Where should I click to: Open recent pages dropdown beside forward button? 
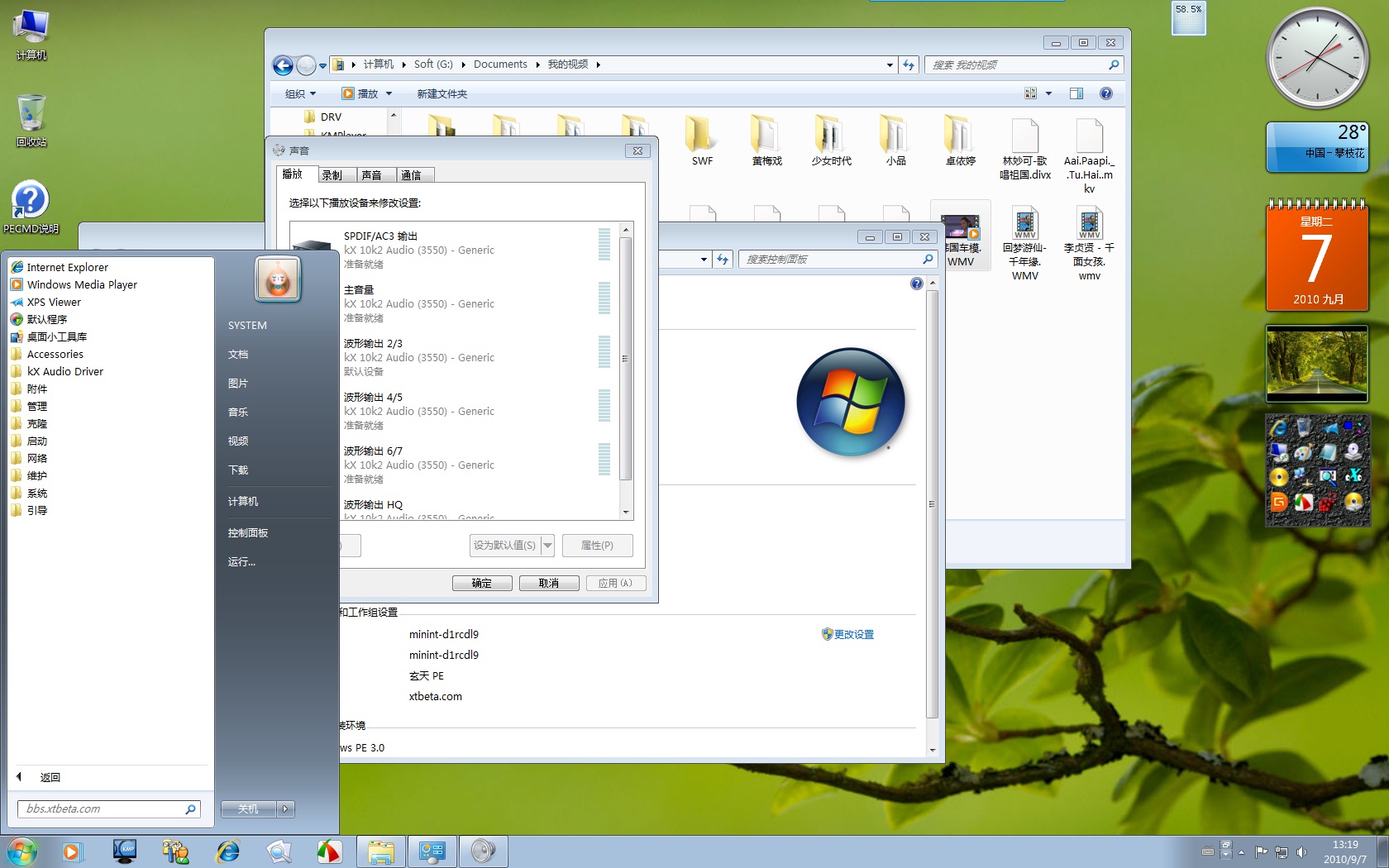pyautogui.click(x=322, y=66)
